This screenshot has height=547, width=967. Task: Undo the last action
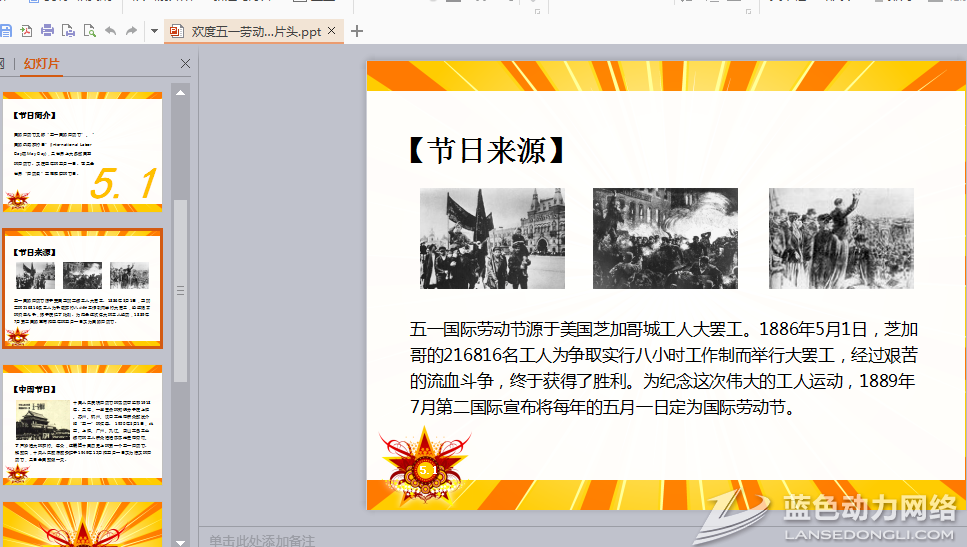[x=111, y=31]
